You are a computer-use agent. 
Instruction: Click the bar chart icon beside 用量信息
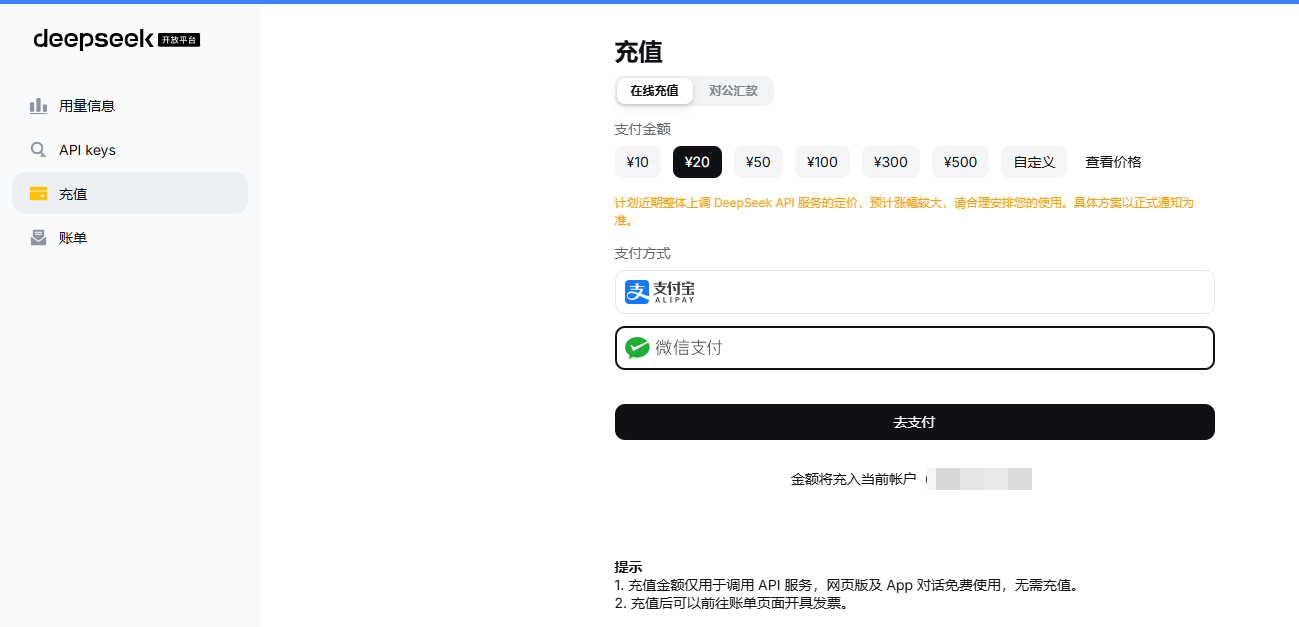coord(38,106)
